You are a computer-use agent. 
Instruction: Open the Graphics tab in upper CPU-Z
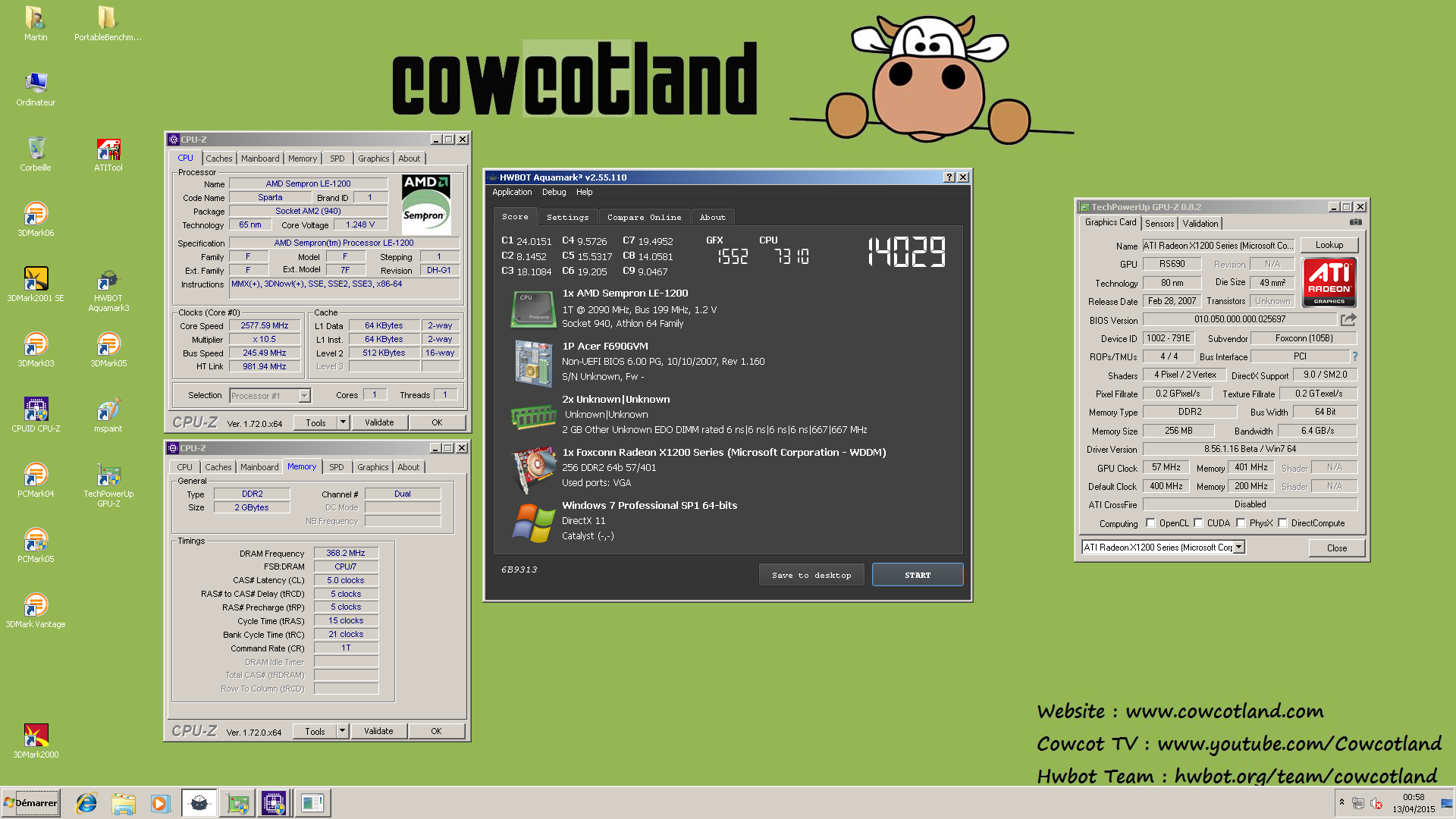374,158
